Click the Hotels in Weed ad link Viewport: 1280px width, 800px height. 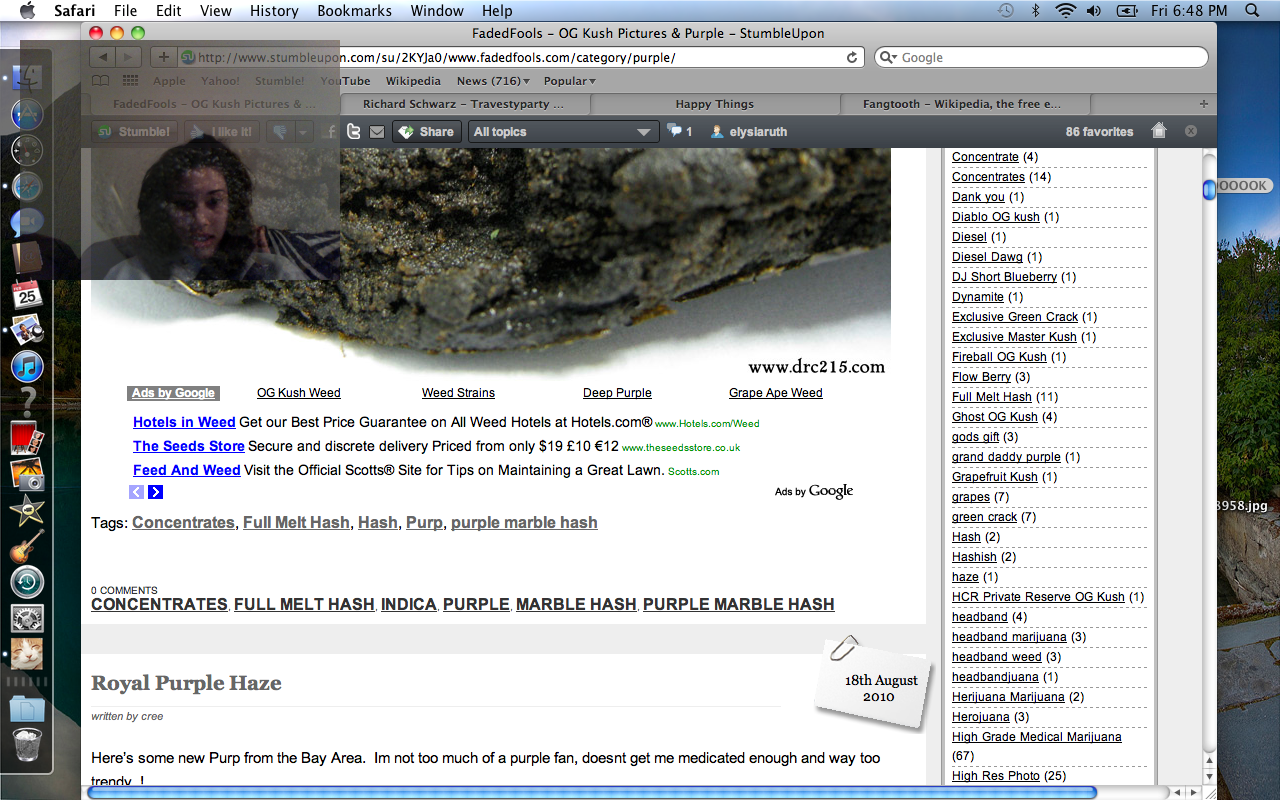click(184, 422)
